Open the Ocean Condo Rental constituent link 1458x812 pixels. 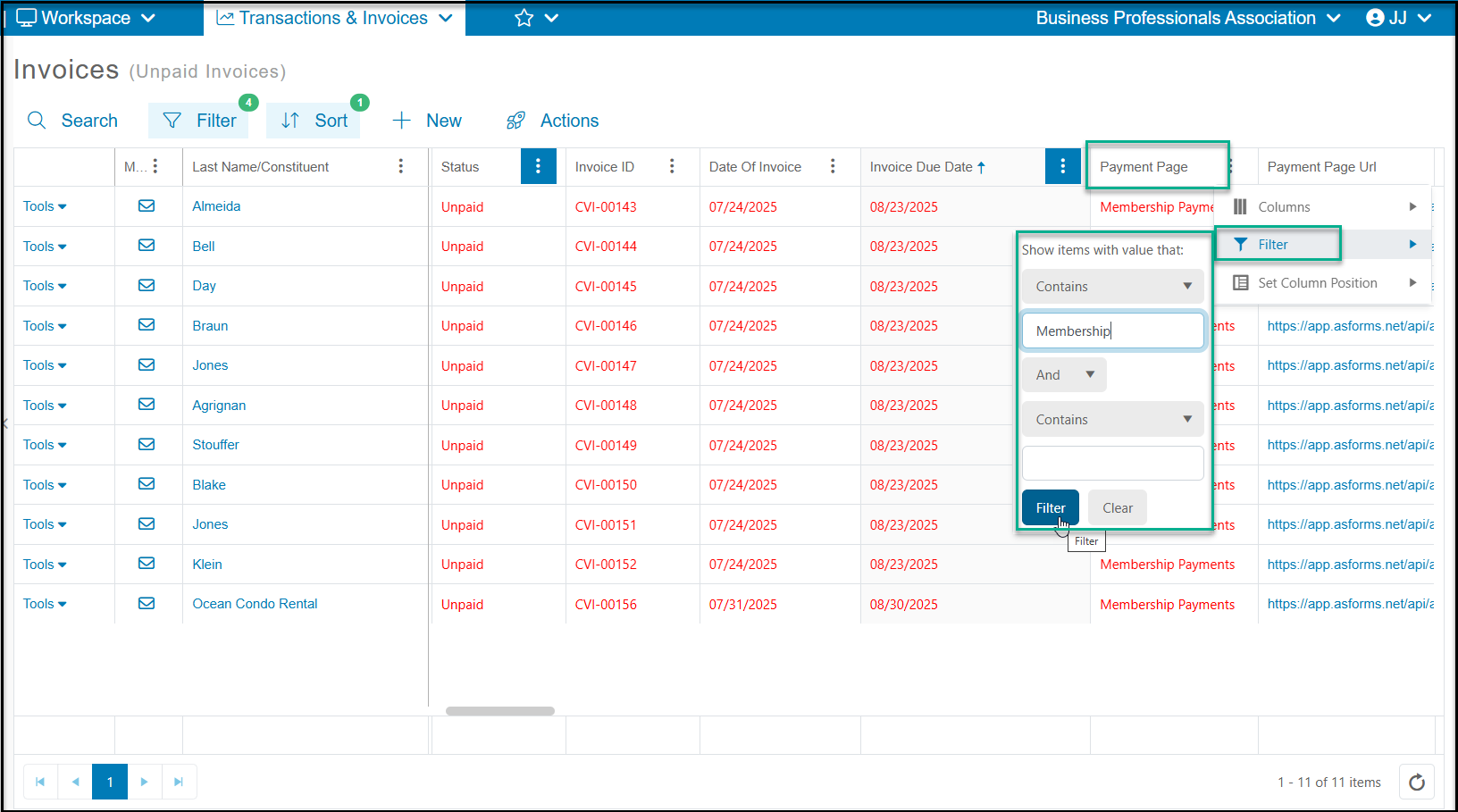pyautogui.click(x=255, y=604)
